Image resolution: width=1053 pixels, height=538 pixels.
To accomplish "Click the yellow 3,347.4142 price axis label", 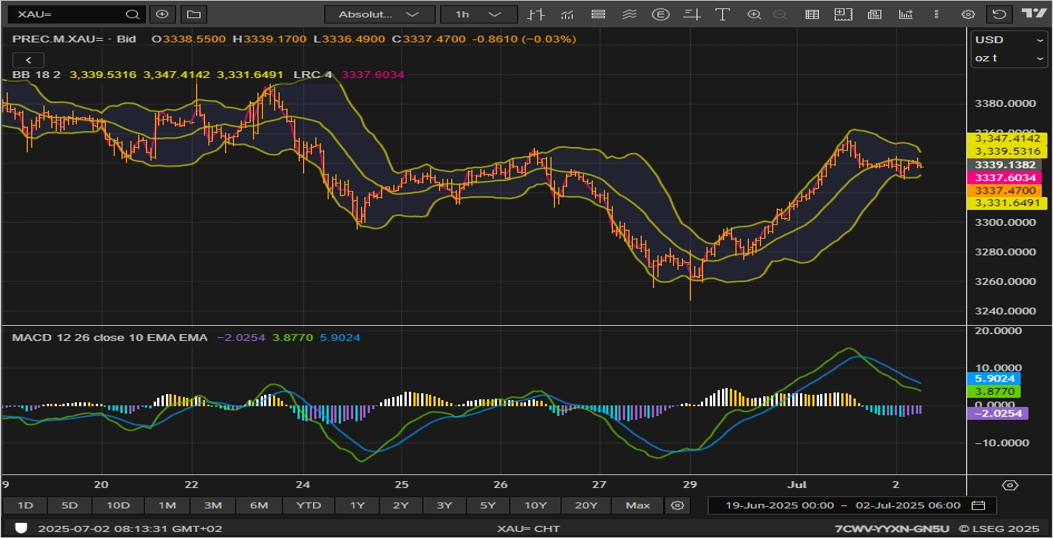I will click(x=1007, y=139).
